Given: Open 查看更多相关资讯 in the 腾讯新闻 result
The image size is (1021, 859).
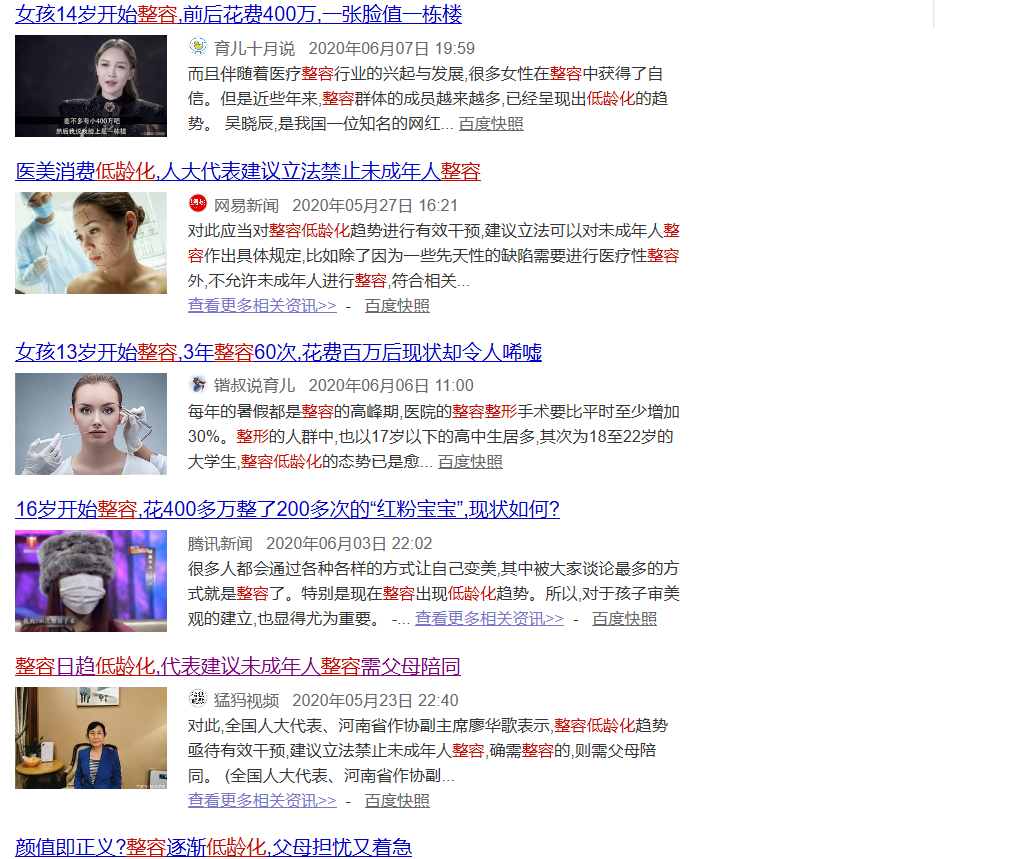Looking at the screenshot, I should coord(490,619).
